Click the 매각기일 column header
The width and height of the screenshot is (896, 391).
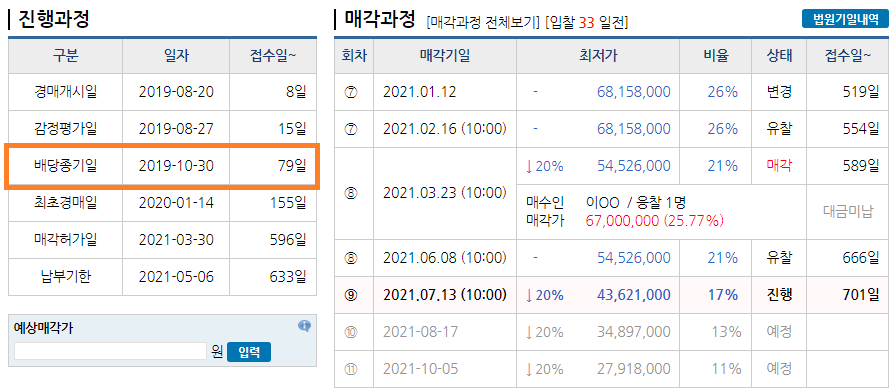coord(445,55)
